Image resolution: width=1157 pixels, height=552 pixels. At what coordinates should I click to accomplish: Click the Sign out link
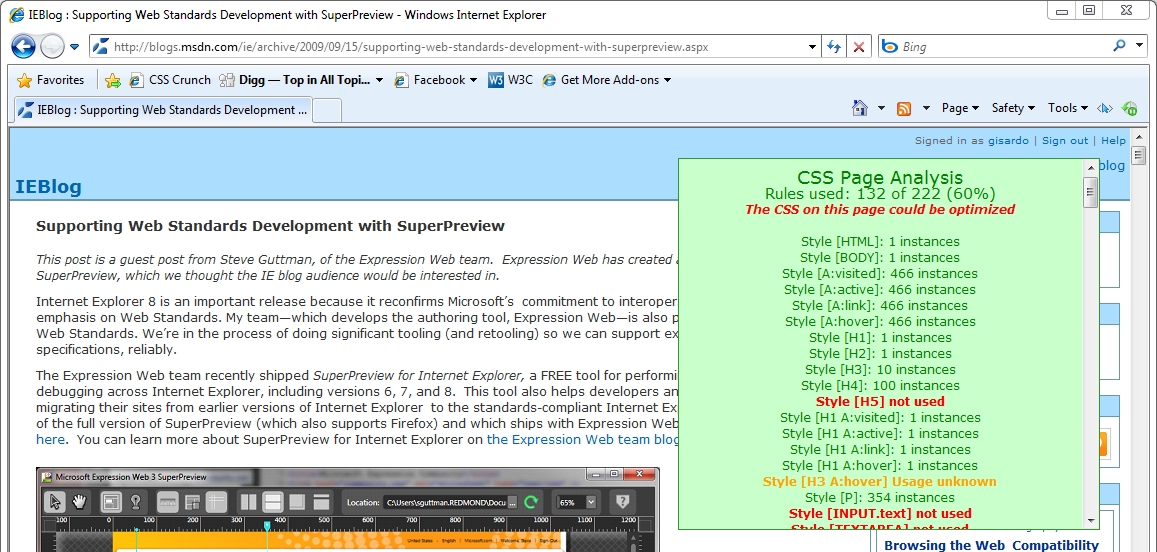1065,140
